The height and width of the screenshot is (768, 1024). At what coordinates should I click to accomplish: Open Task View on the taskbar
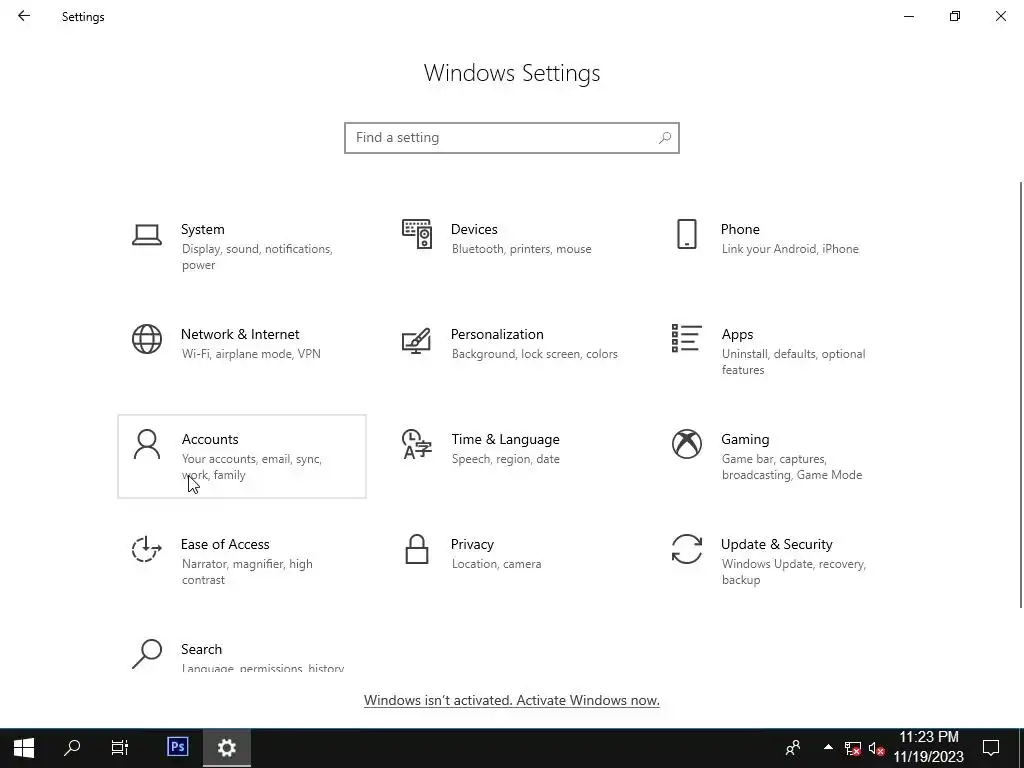tap(120, 748)
